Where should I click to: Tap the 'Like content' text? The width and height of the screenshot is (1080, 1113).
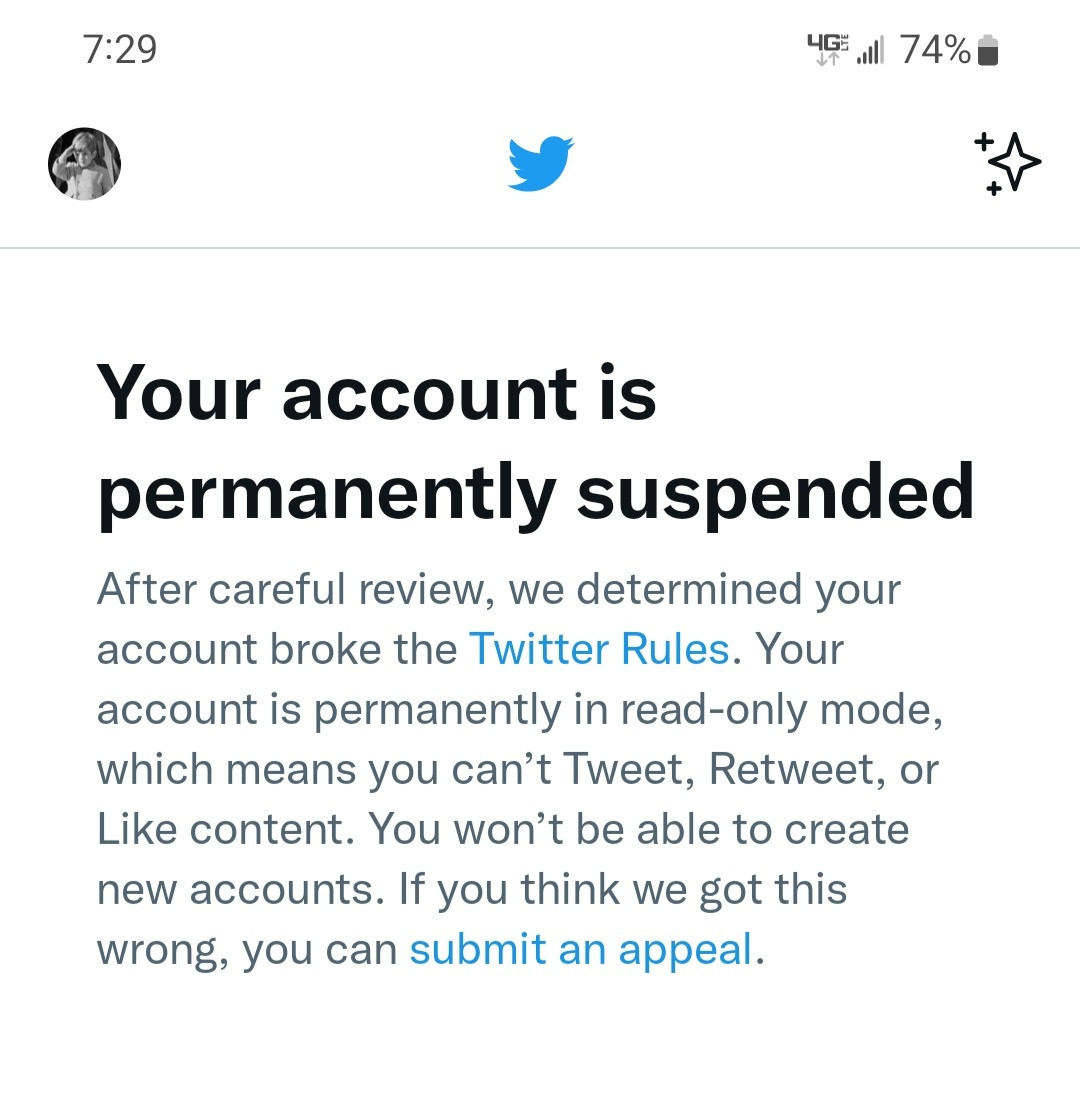point(222,829)
